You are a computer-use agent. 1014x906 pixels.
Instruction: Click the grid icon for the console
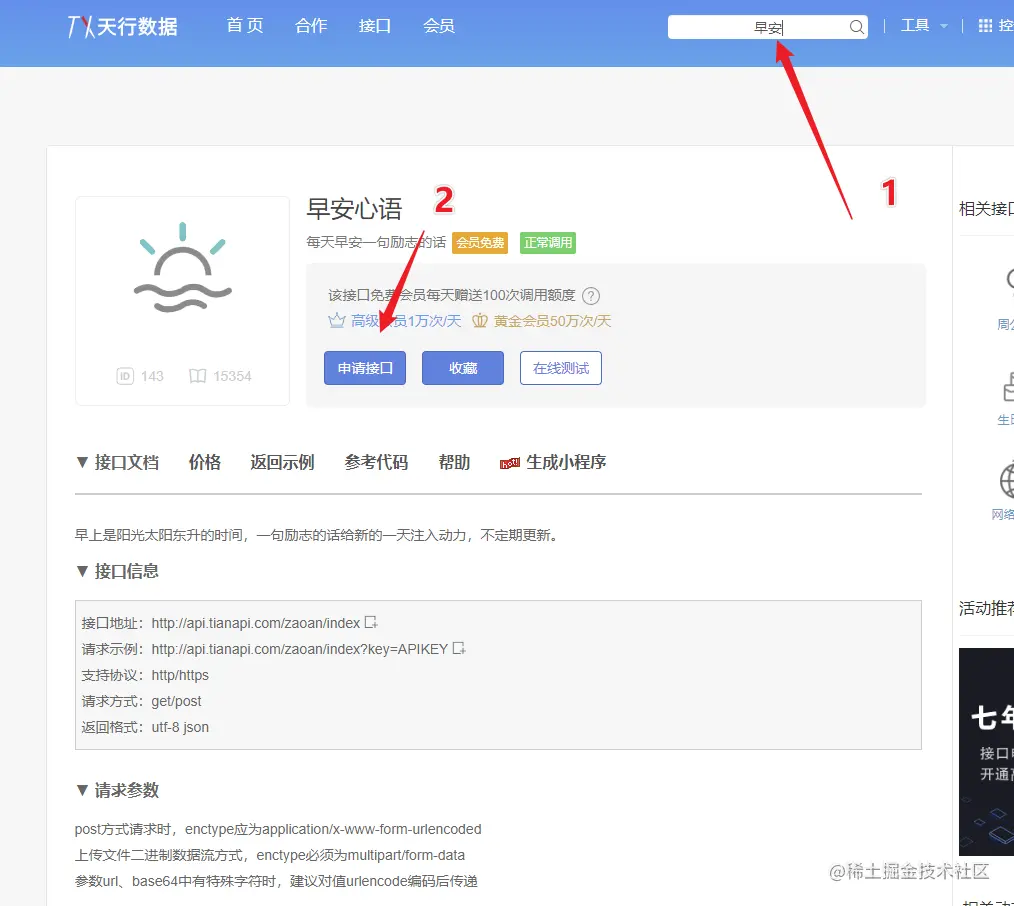click(x=985, y=26)
